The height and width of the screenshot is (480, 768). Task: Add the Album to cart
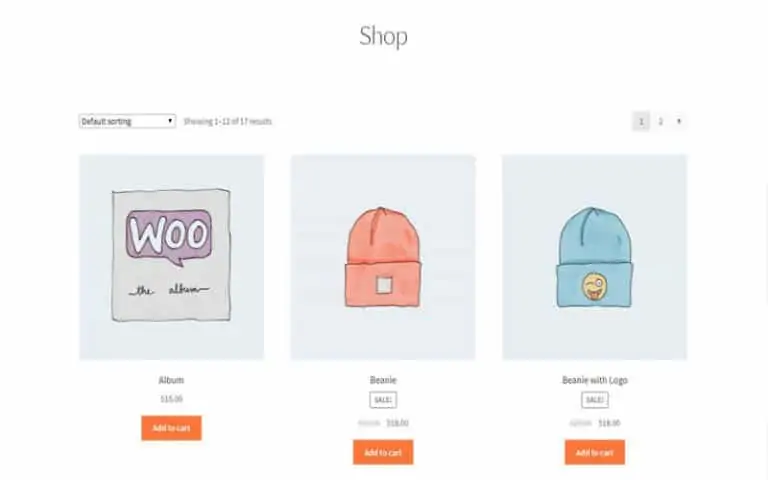tap(171, 428)
